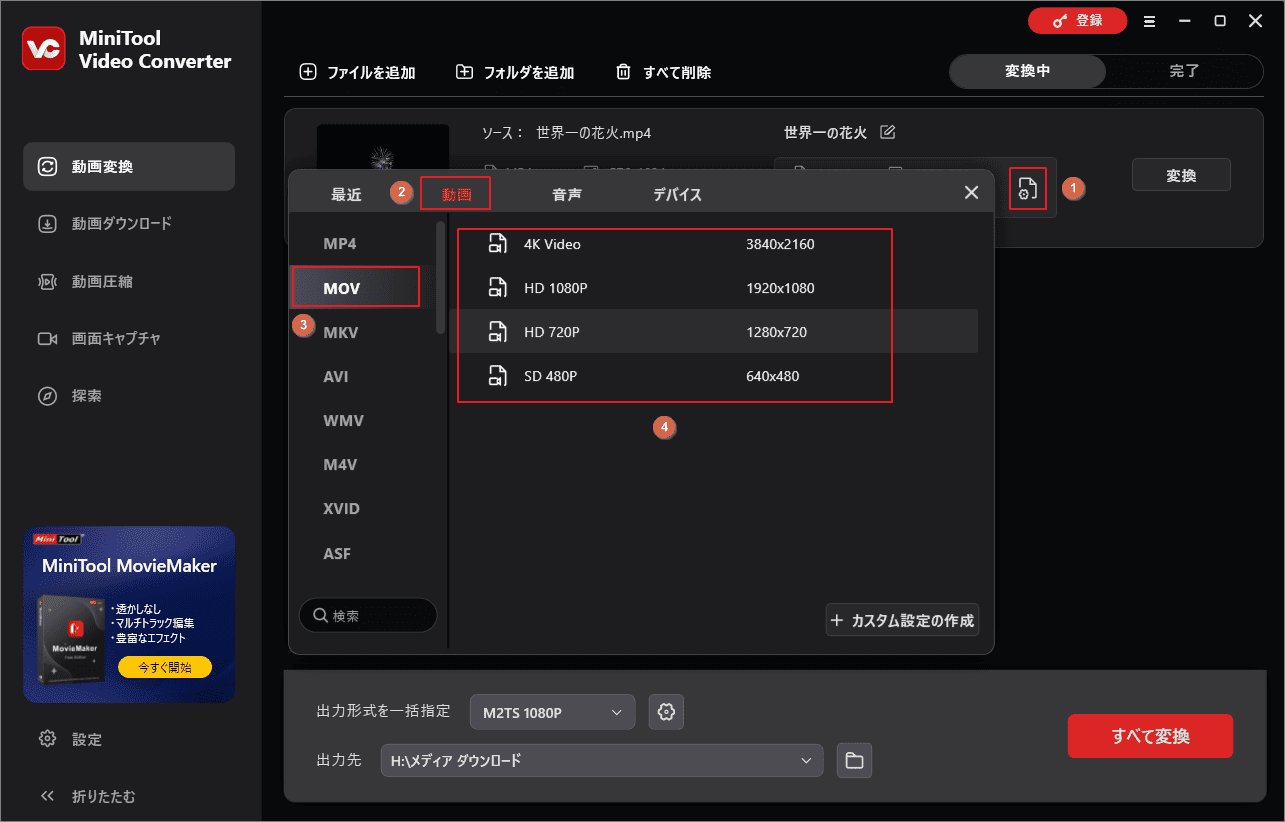Select the 4K Video 3840x2160 preset

713,244
